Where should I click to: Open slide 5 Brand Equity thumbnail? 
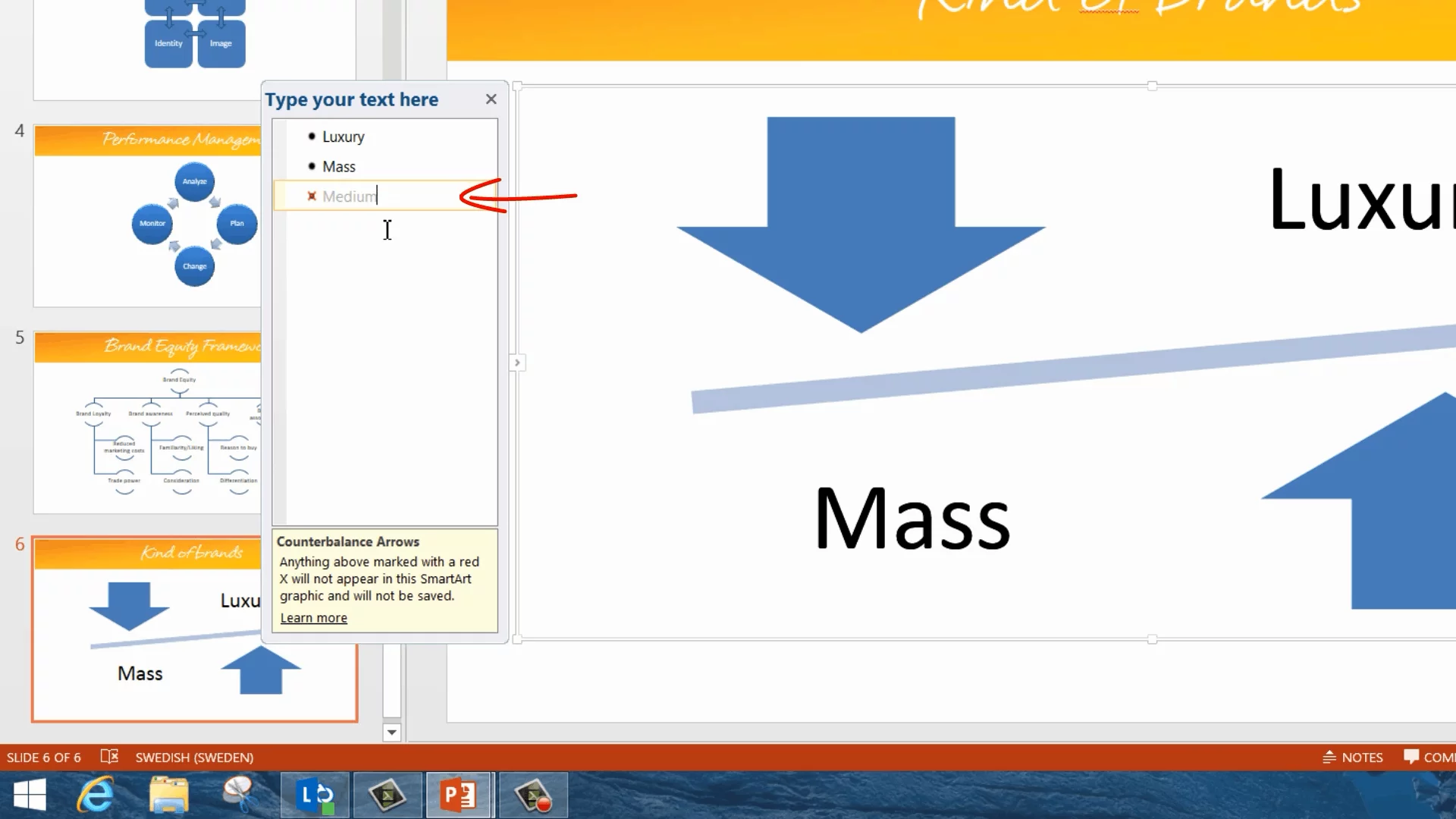(x=148, y=422)
